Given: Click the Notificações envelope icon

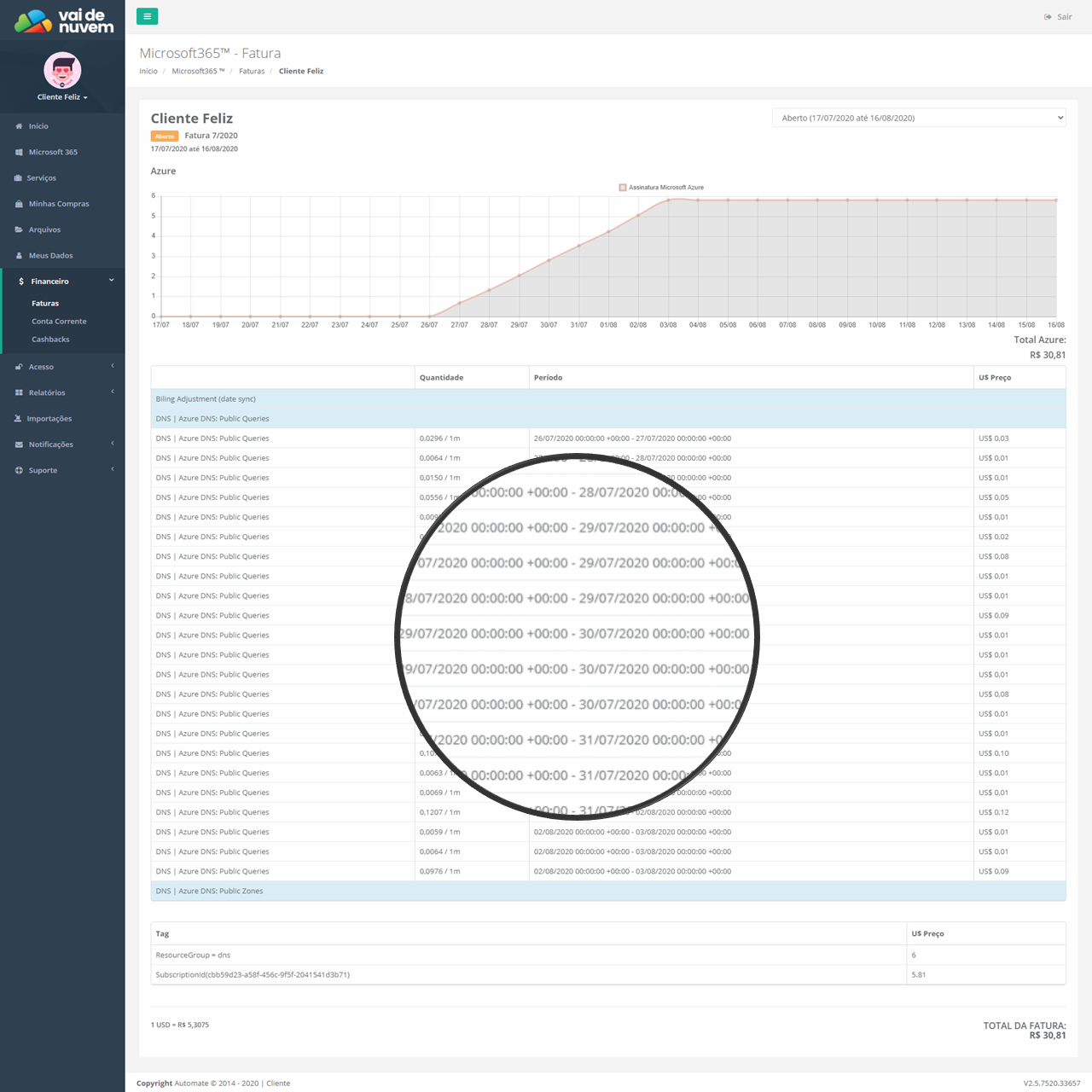Looking at the screenshot, I should 19,444.
